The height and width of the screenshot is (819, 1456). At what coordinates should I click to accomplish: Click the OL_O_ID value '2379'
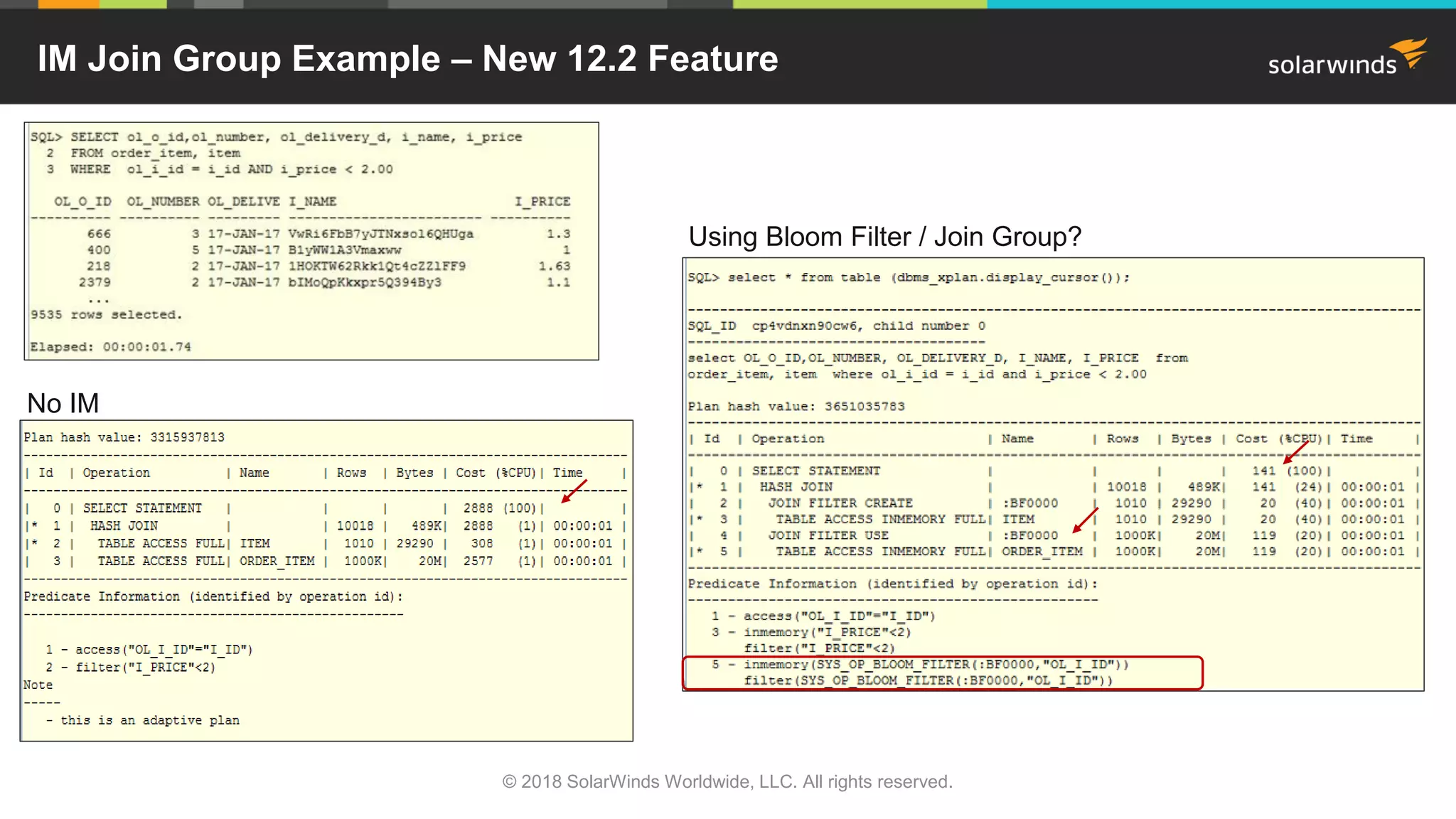point(95,282)
